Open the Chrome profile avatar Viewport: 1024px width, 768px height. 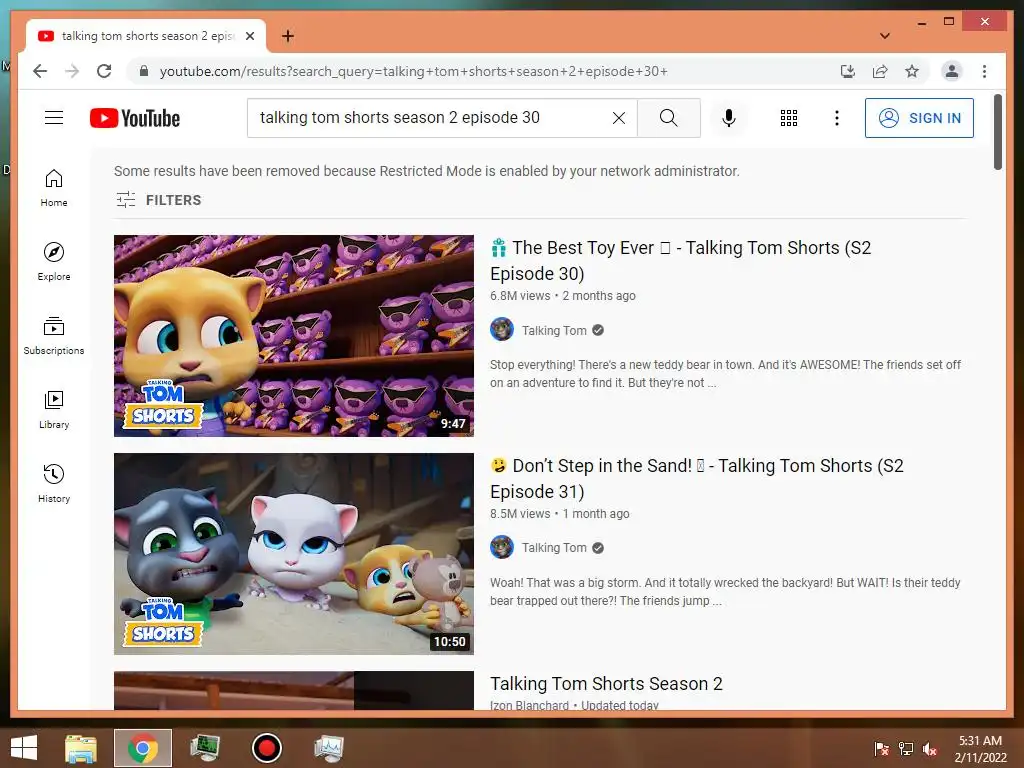(952, 71)
